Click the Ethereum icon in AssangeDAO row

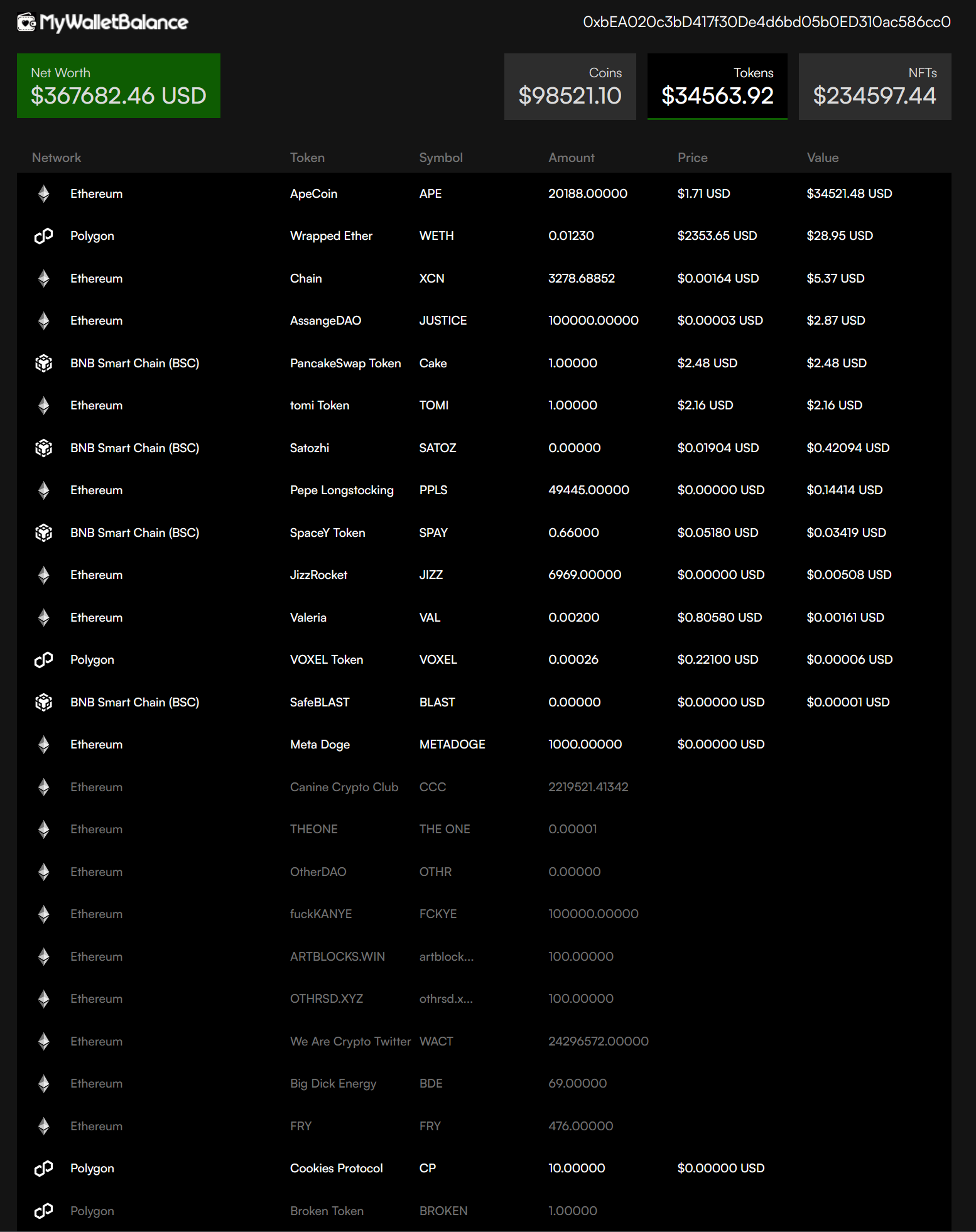click(44, 321)
